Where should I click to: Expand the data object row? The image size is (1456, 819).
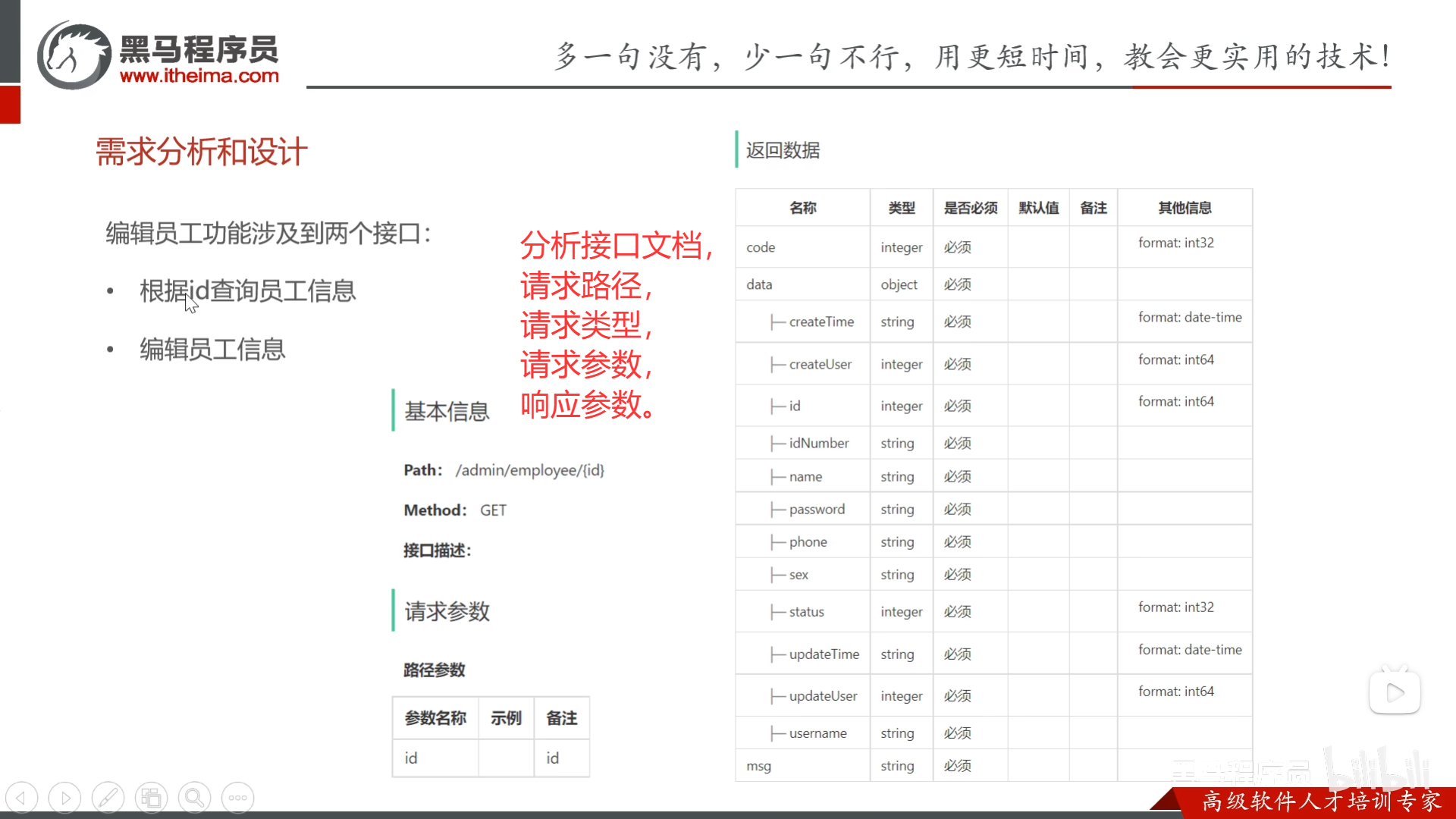click(x=758, y=284)
